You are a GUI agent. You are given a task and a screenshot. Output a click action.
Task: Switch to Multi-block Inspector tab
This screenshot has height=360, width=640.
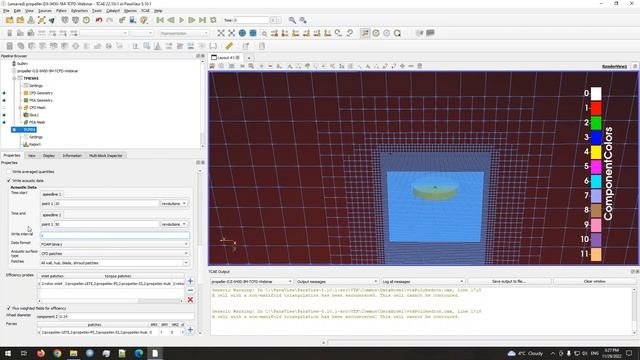(x=106, y=156)
